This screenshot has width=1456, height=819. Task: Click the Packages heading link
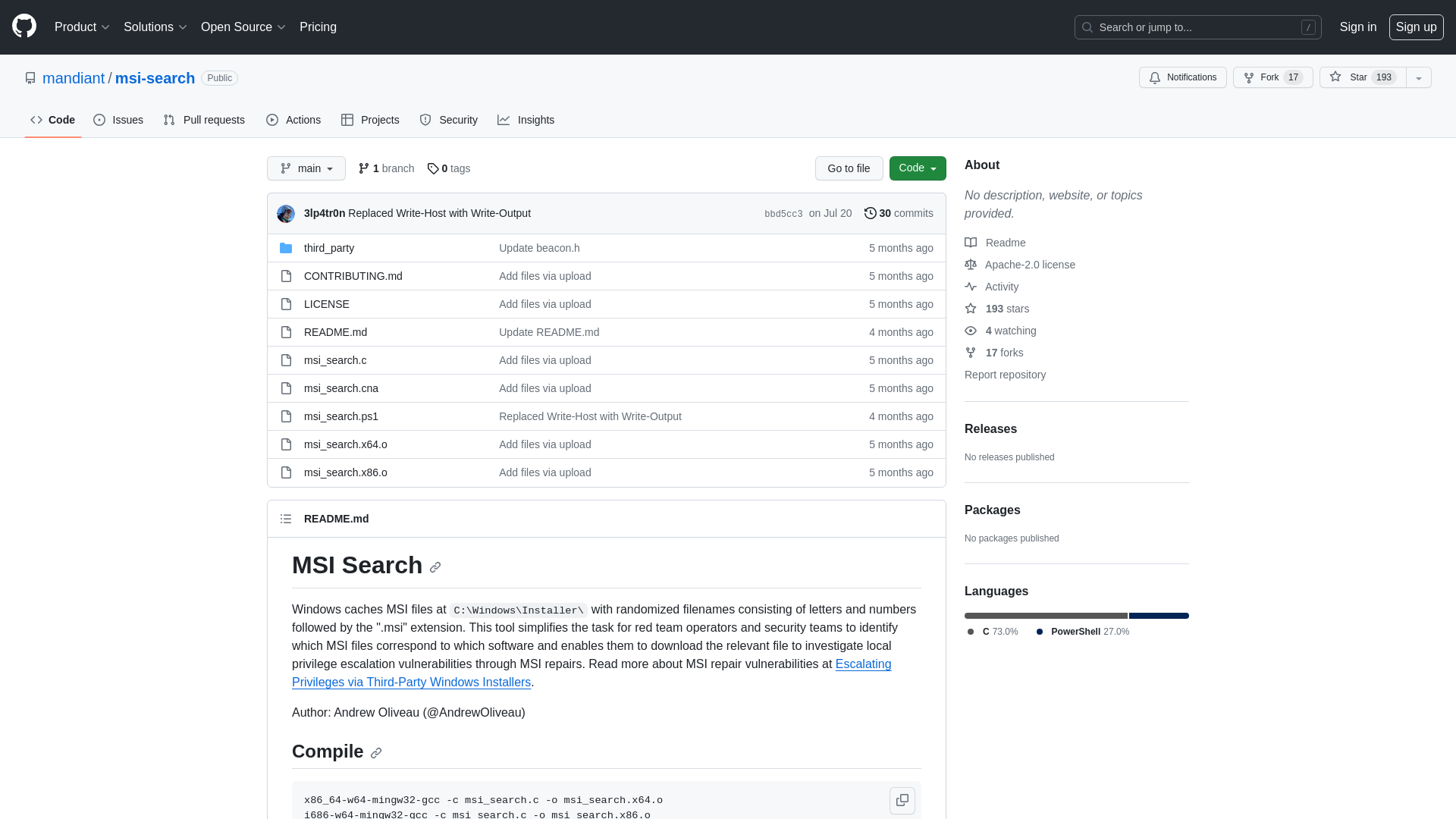point(992,510)
